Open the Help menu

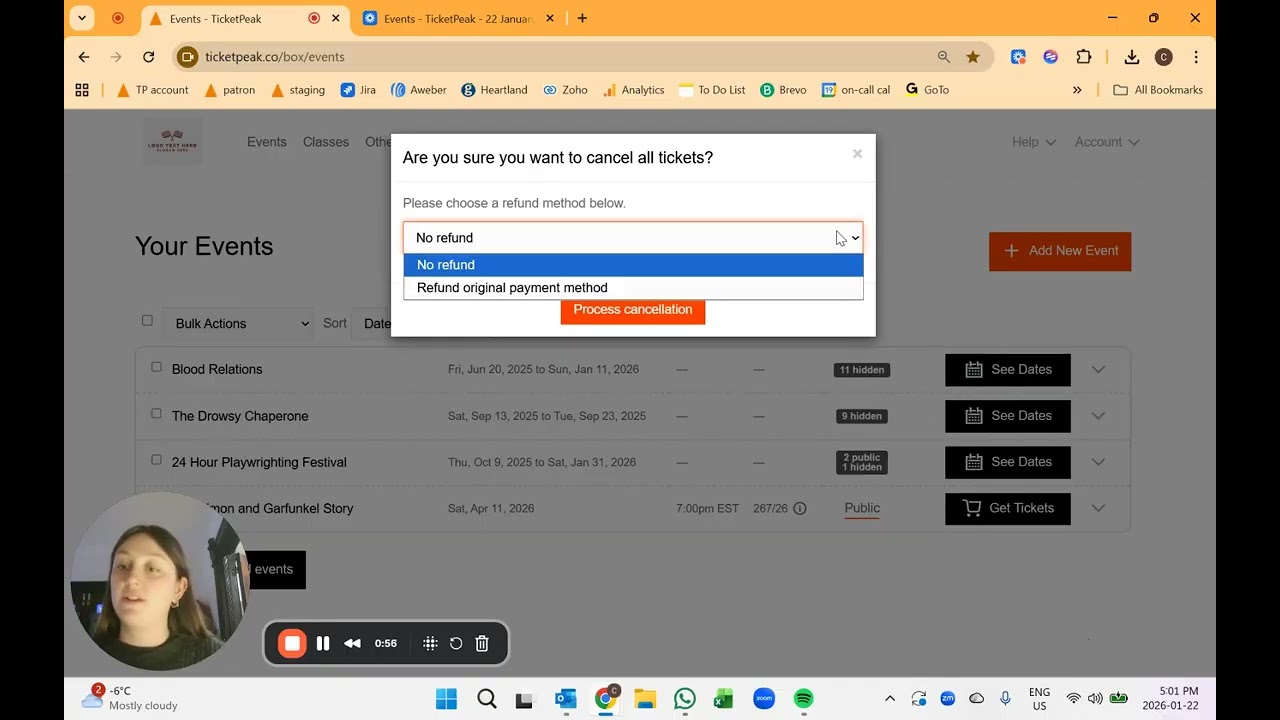click(x=1034, y=142)
